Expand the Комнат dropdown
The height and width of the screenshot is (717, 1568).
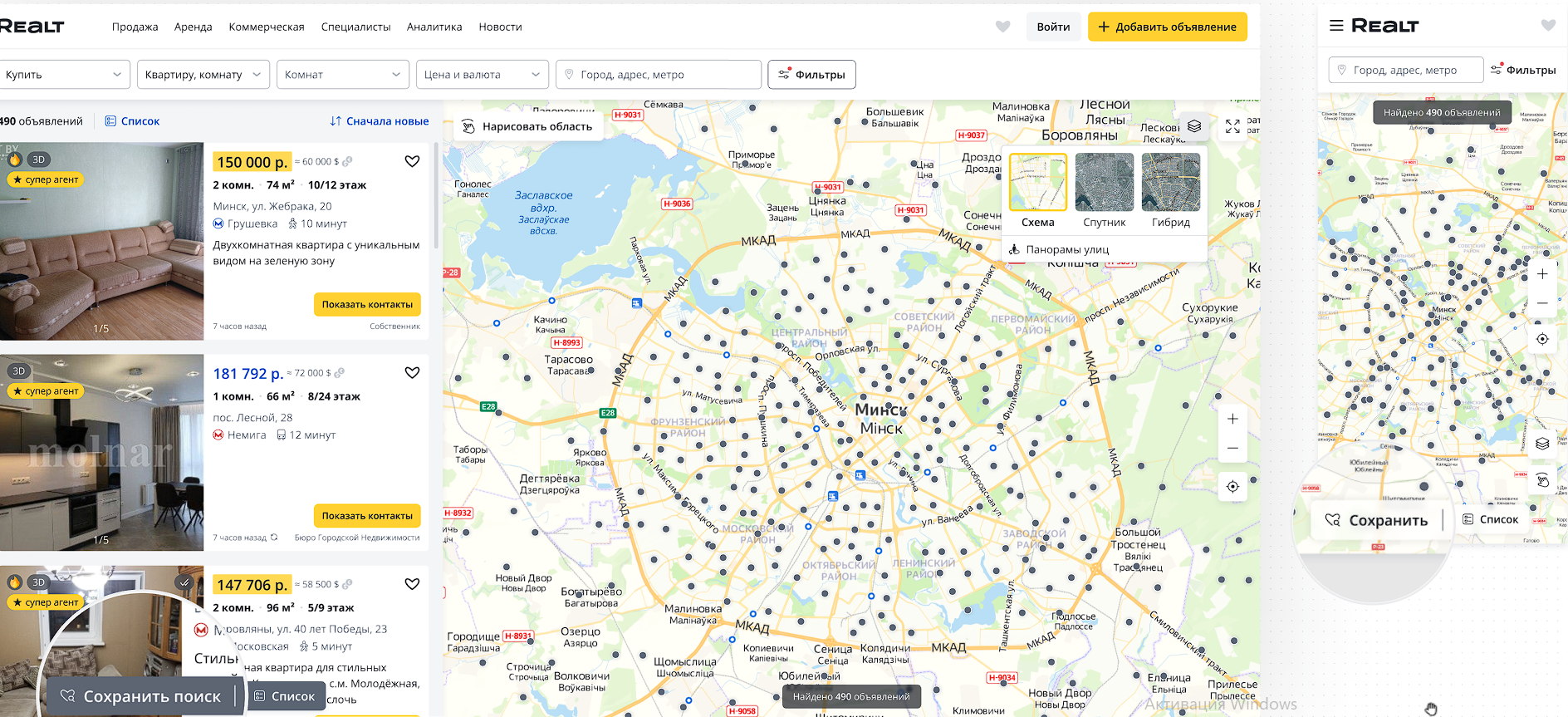pyautogui.click(x=343, y=74)
